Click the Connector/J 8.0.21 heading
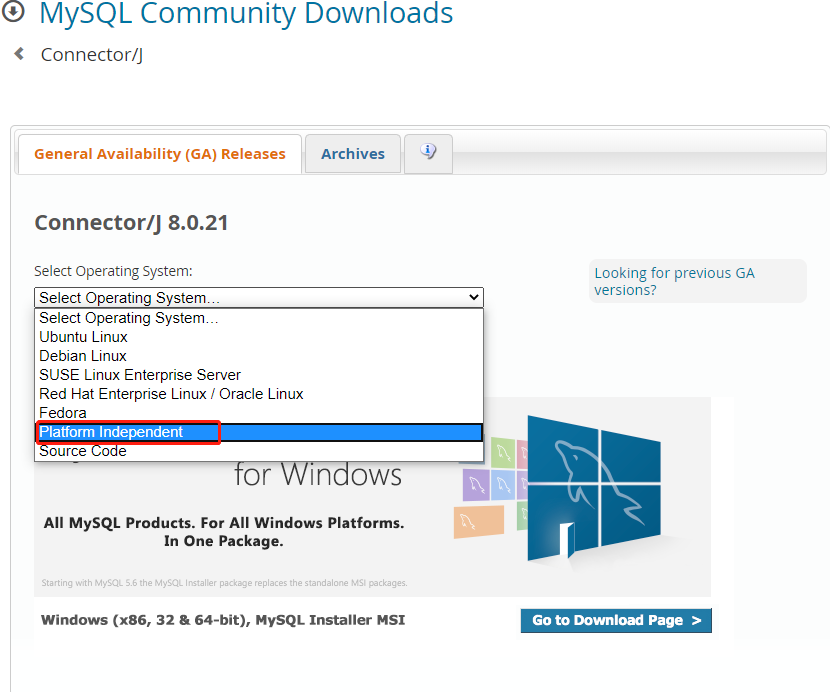Viewport: 830px width, 692px height. coord(131,222)
